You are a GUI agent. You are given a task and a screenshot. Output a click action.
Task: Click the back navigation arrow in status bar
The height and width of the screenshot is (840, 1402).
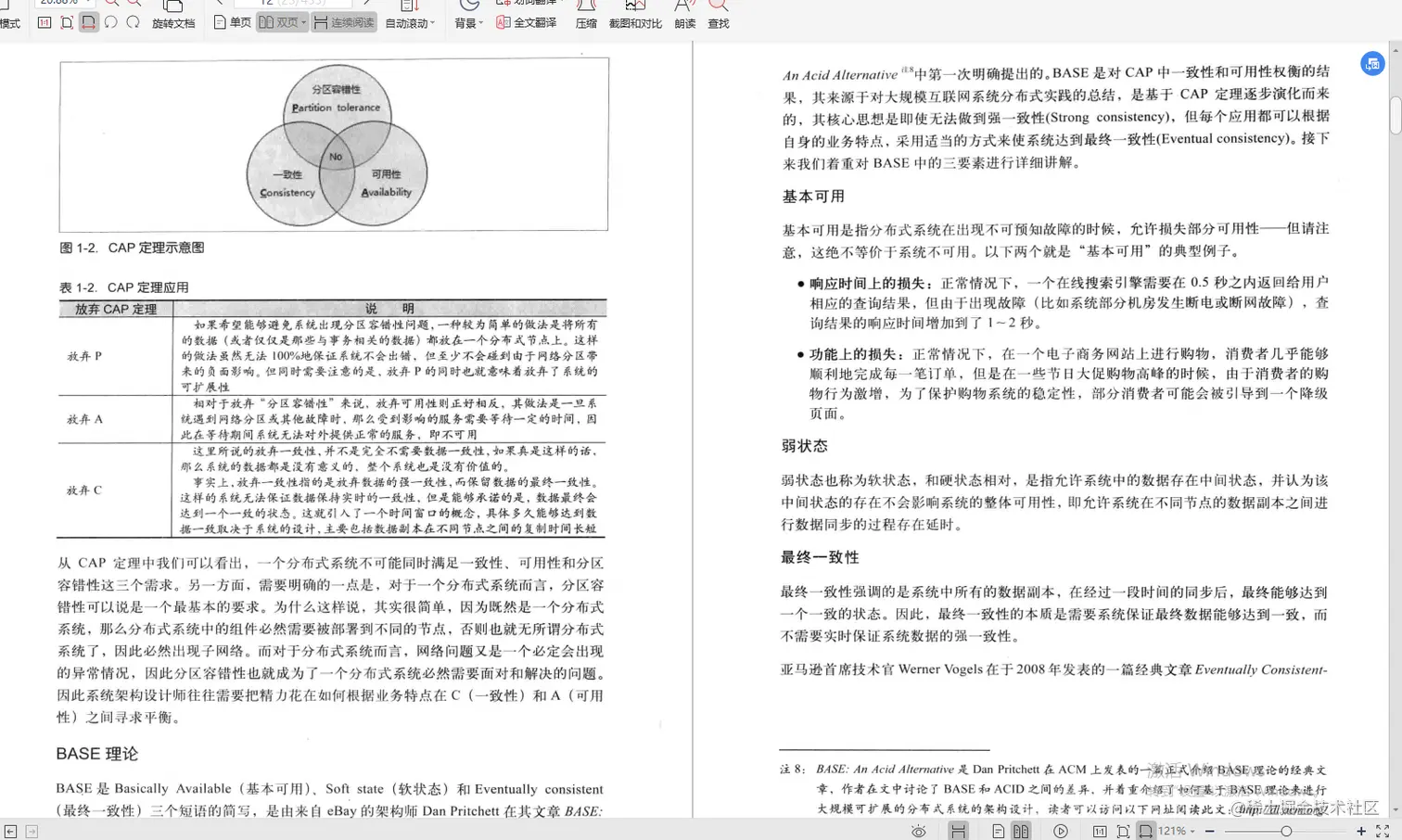point(11,832)
